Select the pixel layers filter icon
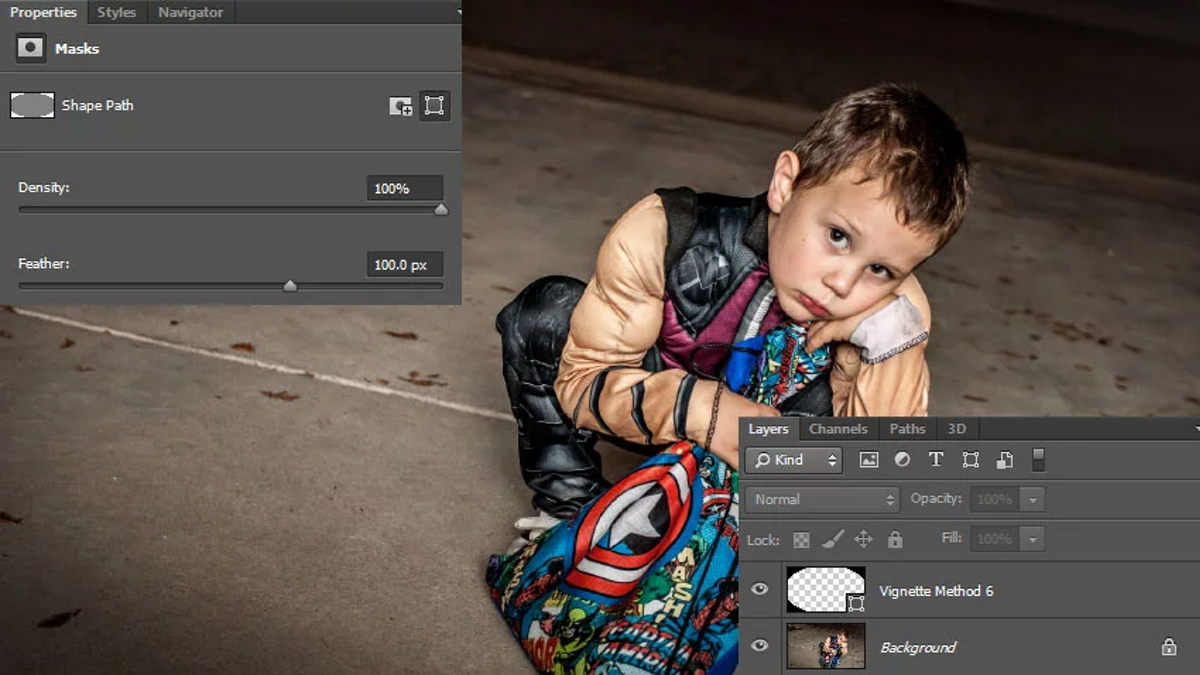 868,460
